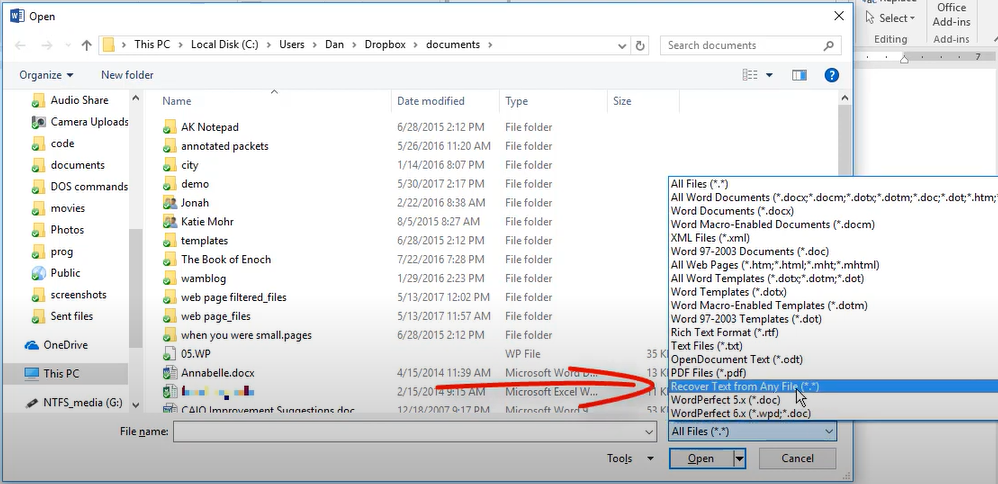Click Office Add-ins in Word ribbon
Viewport: 998px width, 484px height.
click(952, 15)
